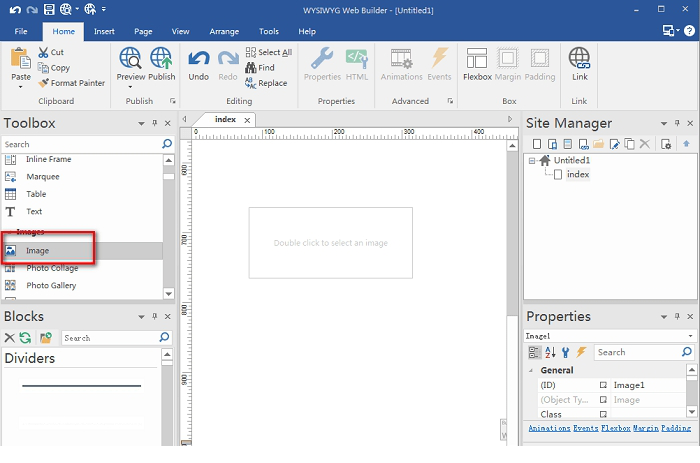The width and height of the screenshot is (700, 463).
Task: Activate the Format Painter tool
Action: coord(72,83)
